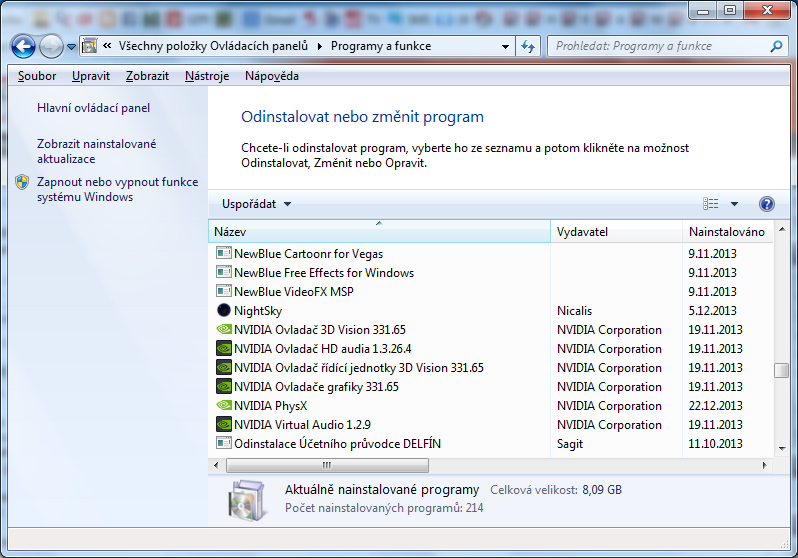Open the Soubor menu
Viewport: 798px width, 558px height.
click(x=37, y=76)
